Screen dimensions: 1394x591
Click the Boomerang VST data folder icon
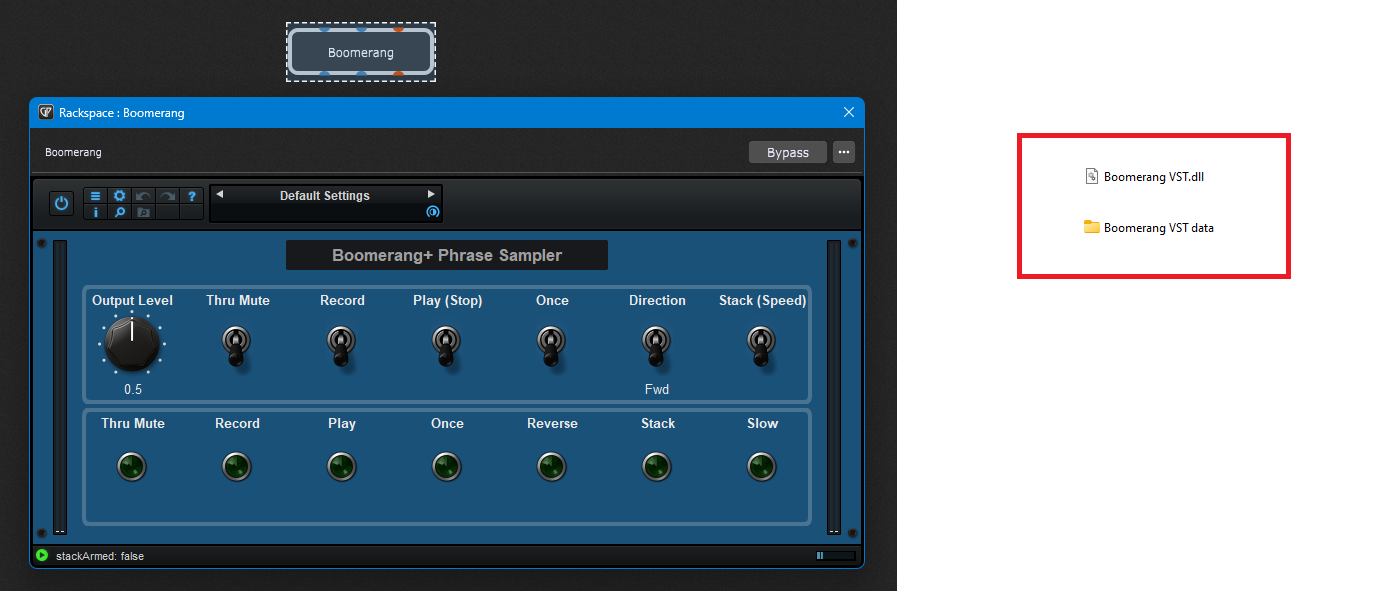(1092, 227)
